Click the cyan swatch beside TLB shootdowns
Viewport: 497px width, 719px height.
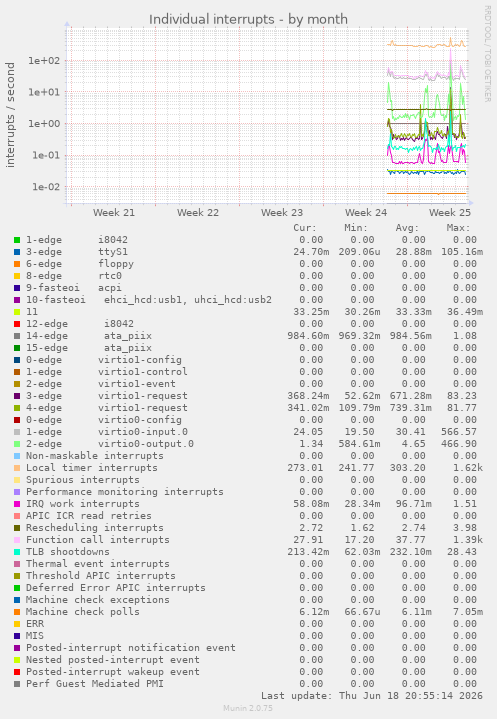(17, 552)
